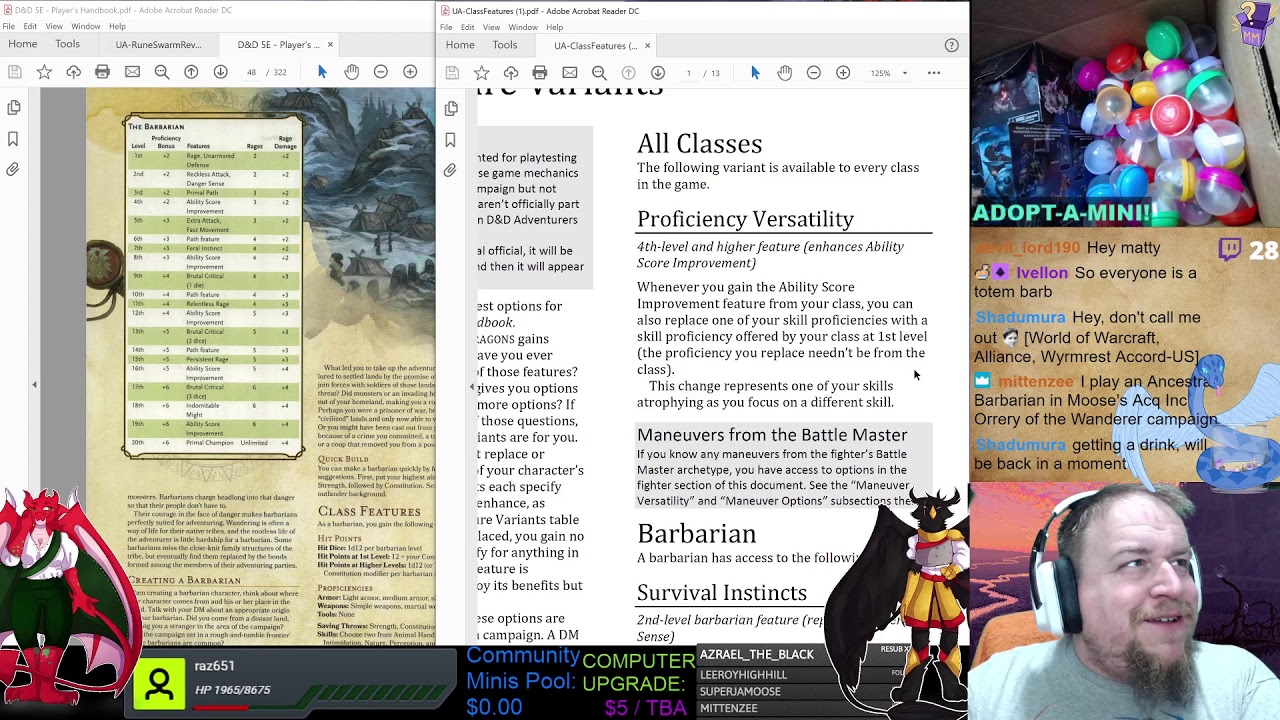Upload to cloud in Player's Handbook window
This screenshot has height=720, width=1280.
[x=73, y=72]
